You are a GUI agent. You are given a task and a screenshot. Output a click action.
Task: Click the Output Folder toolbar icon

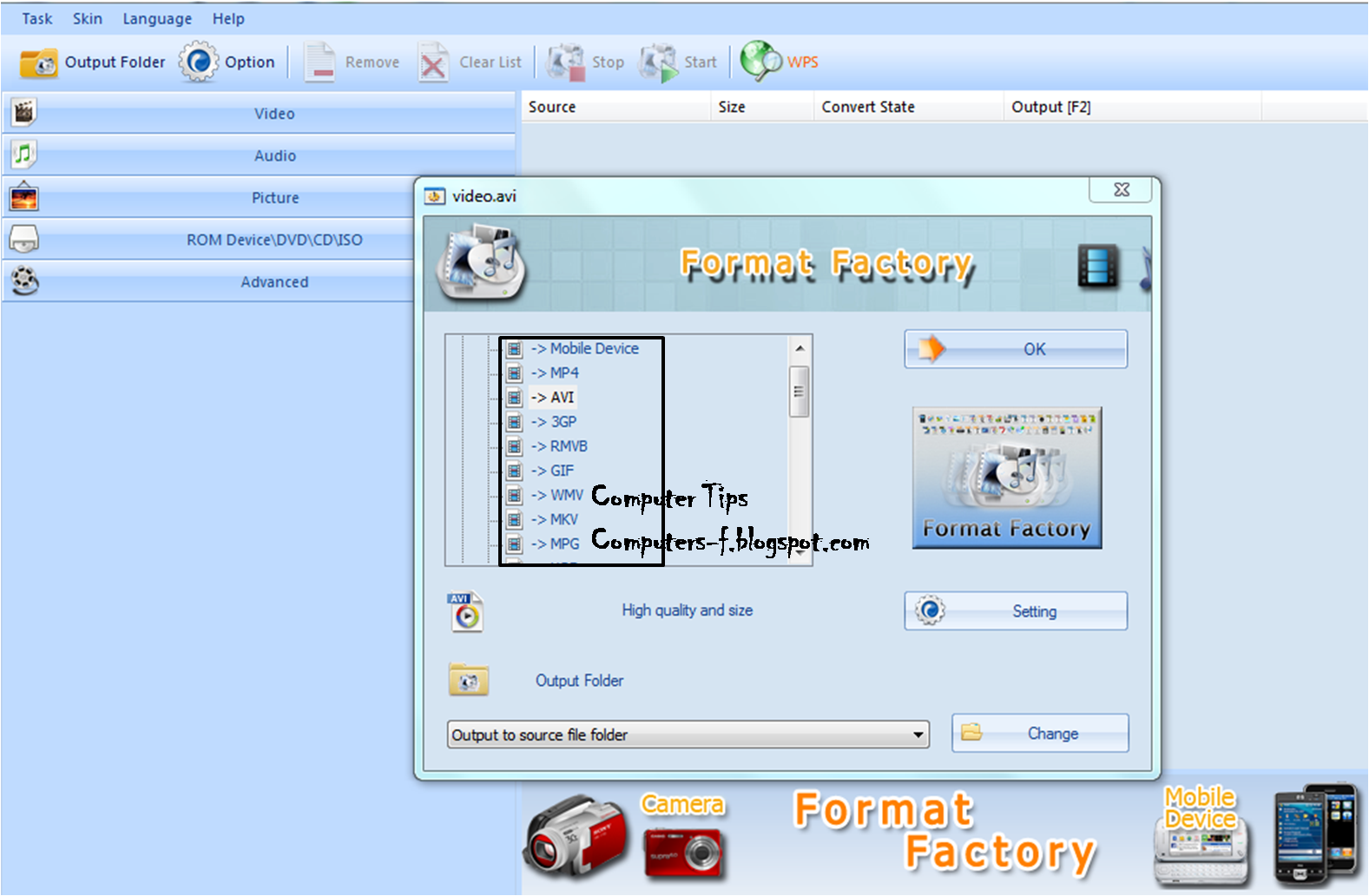(39, 63)
